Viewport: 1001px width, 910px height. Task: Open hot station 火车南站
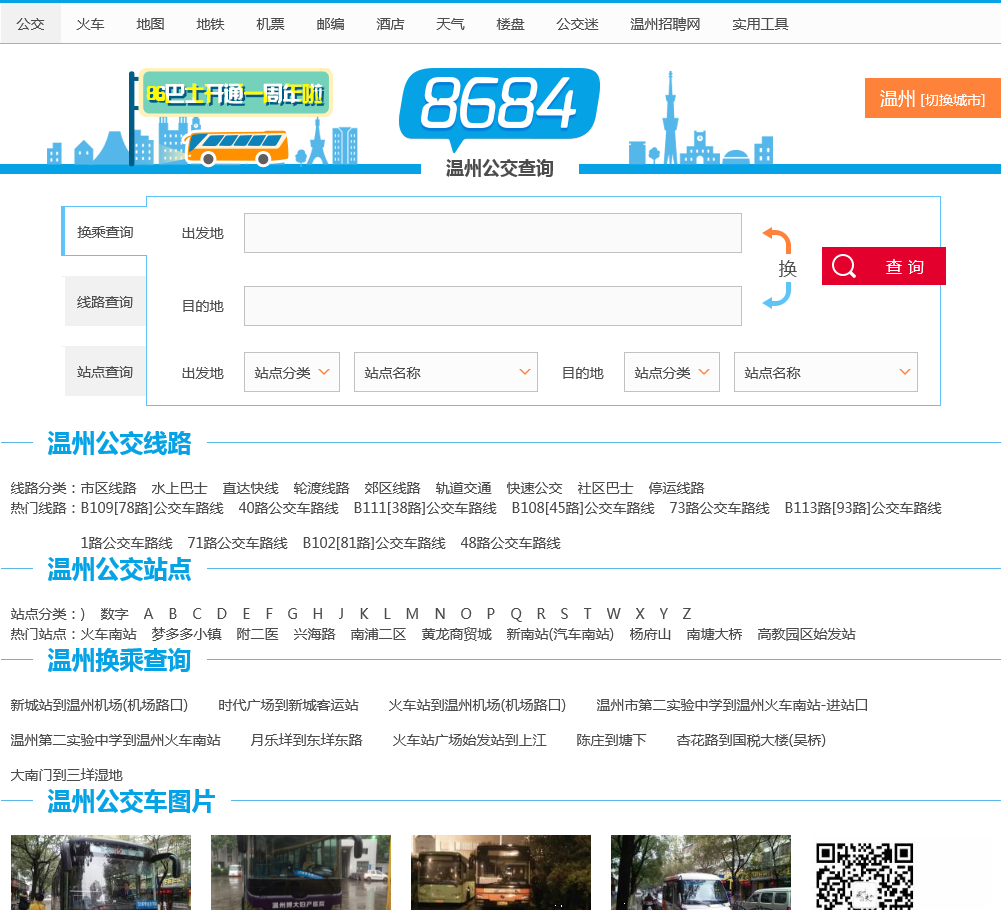coord(109,634)
